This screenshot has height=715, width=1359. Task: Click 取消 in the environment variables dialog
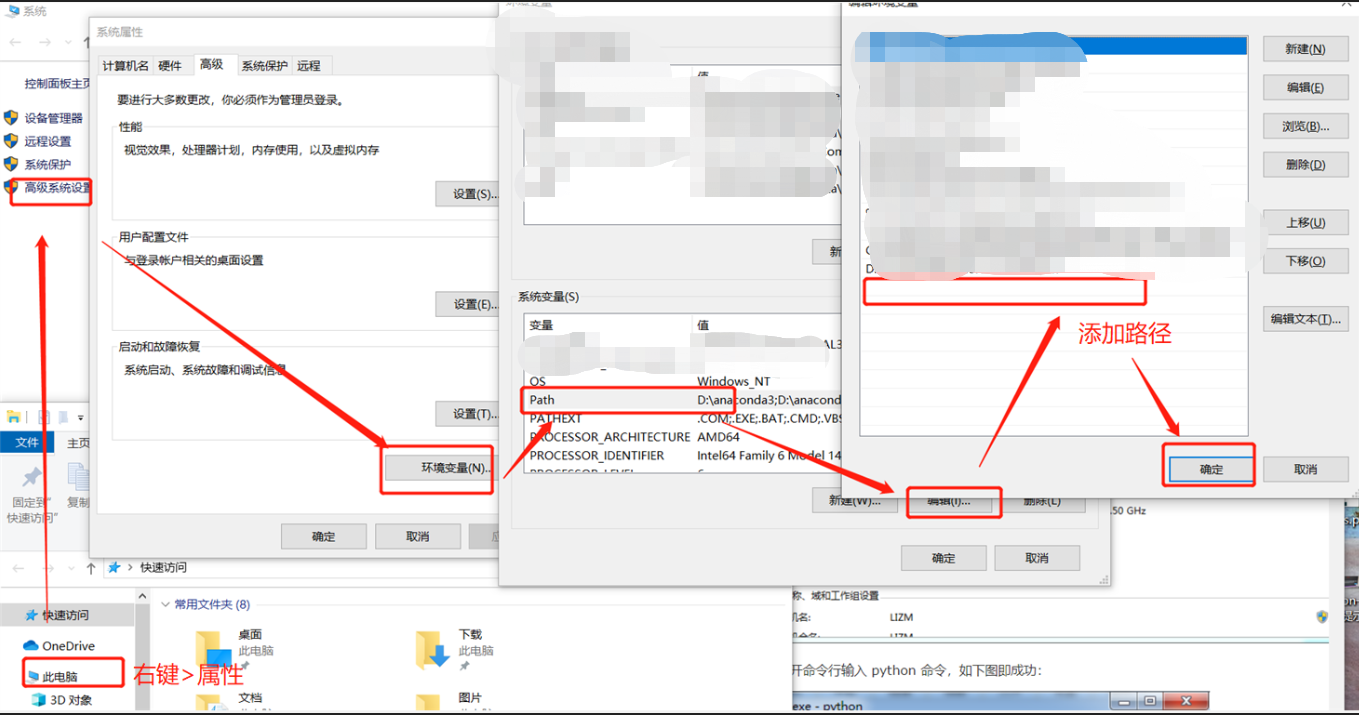1037,558
